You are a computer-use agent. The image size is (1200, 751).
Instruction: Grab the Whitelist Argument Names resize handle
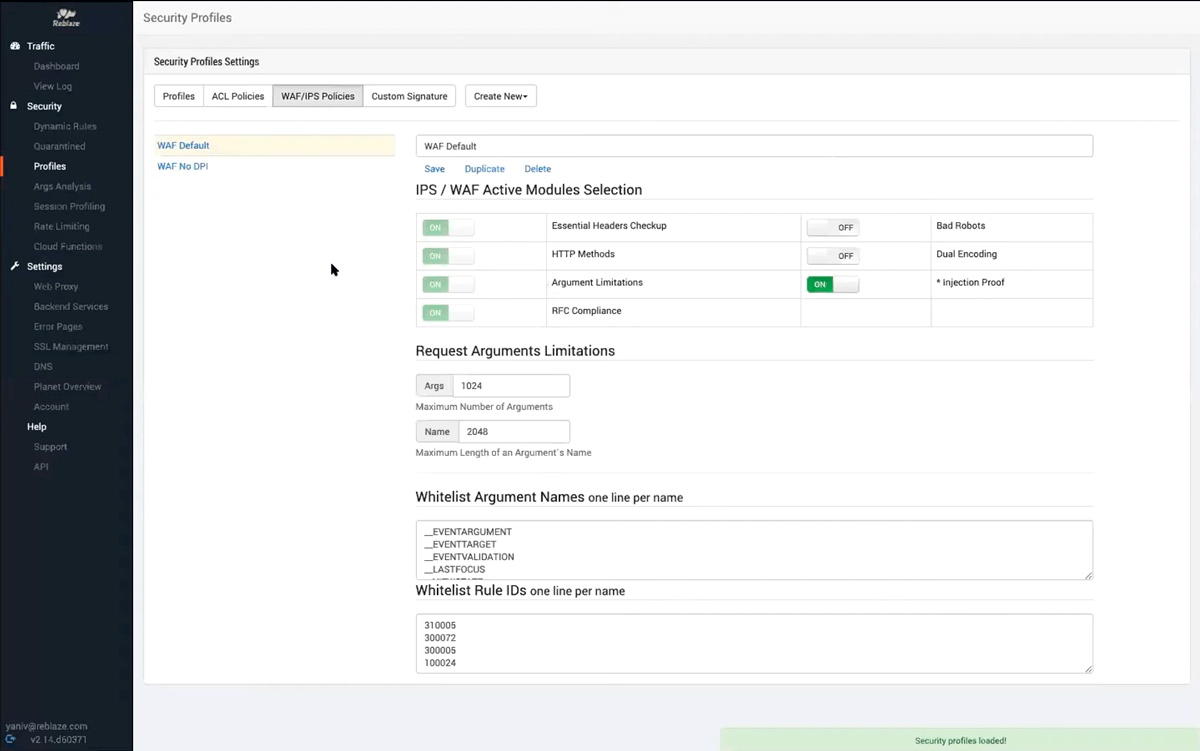click(1088, 575)
